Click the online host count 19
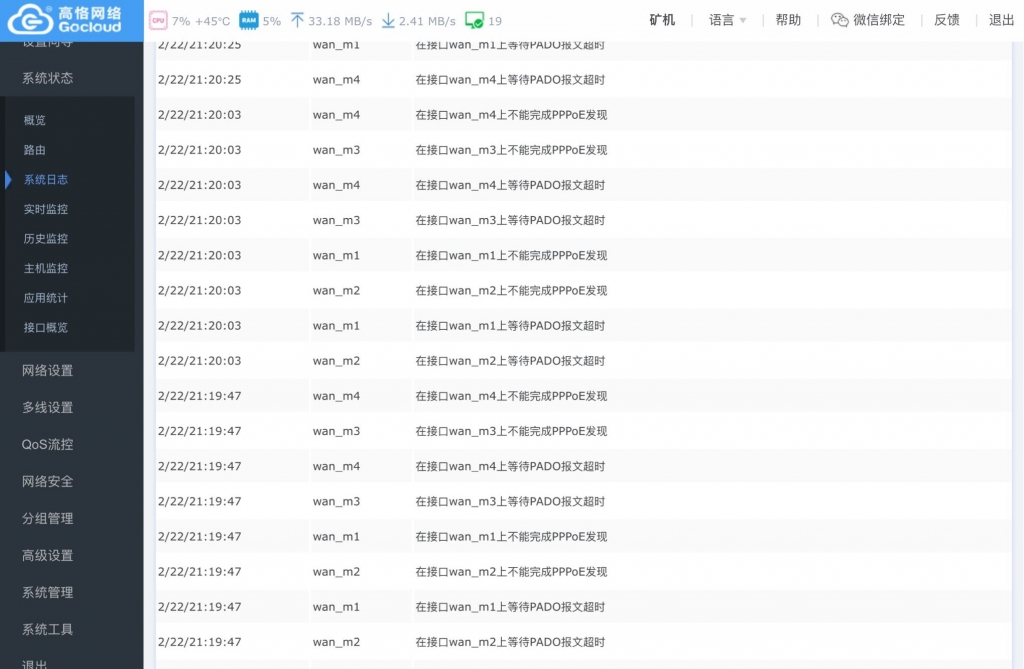The width and height of the screenshot is (1024, 669). (x=495, y=21)
